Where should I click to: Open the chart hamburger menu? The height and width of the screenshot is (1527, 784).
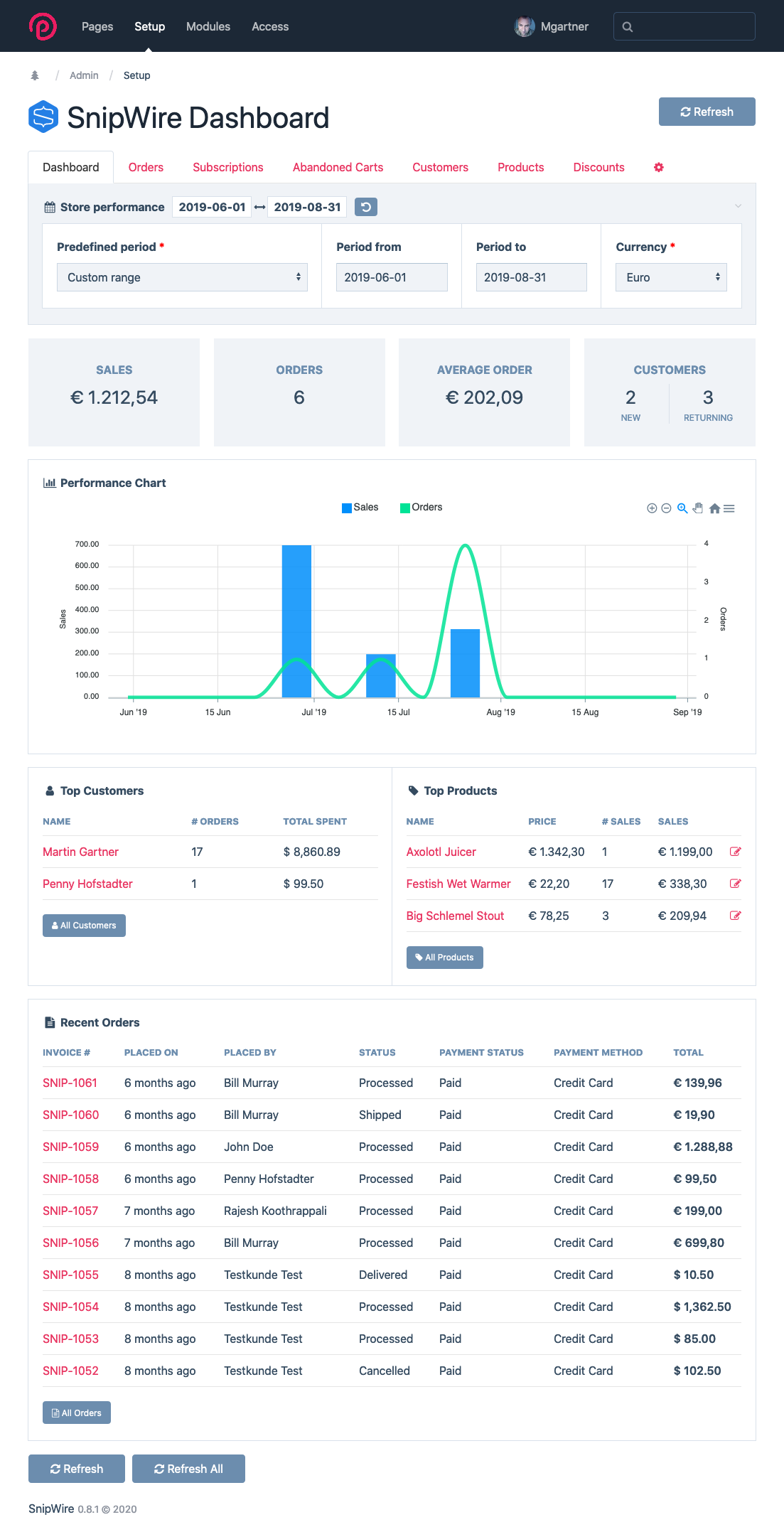[729, 508]
